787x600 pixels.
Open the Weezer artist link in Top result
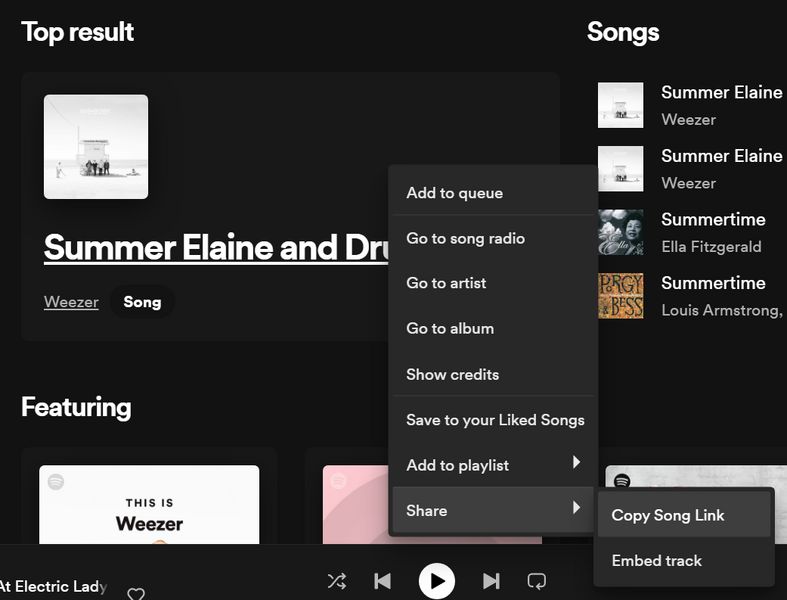(x=71, y=301)
